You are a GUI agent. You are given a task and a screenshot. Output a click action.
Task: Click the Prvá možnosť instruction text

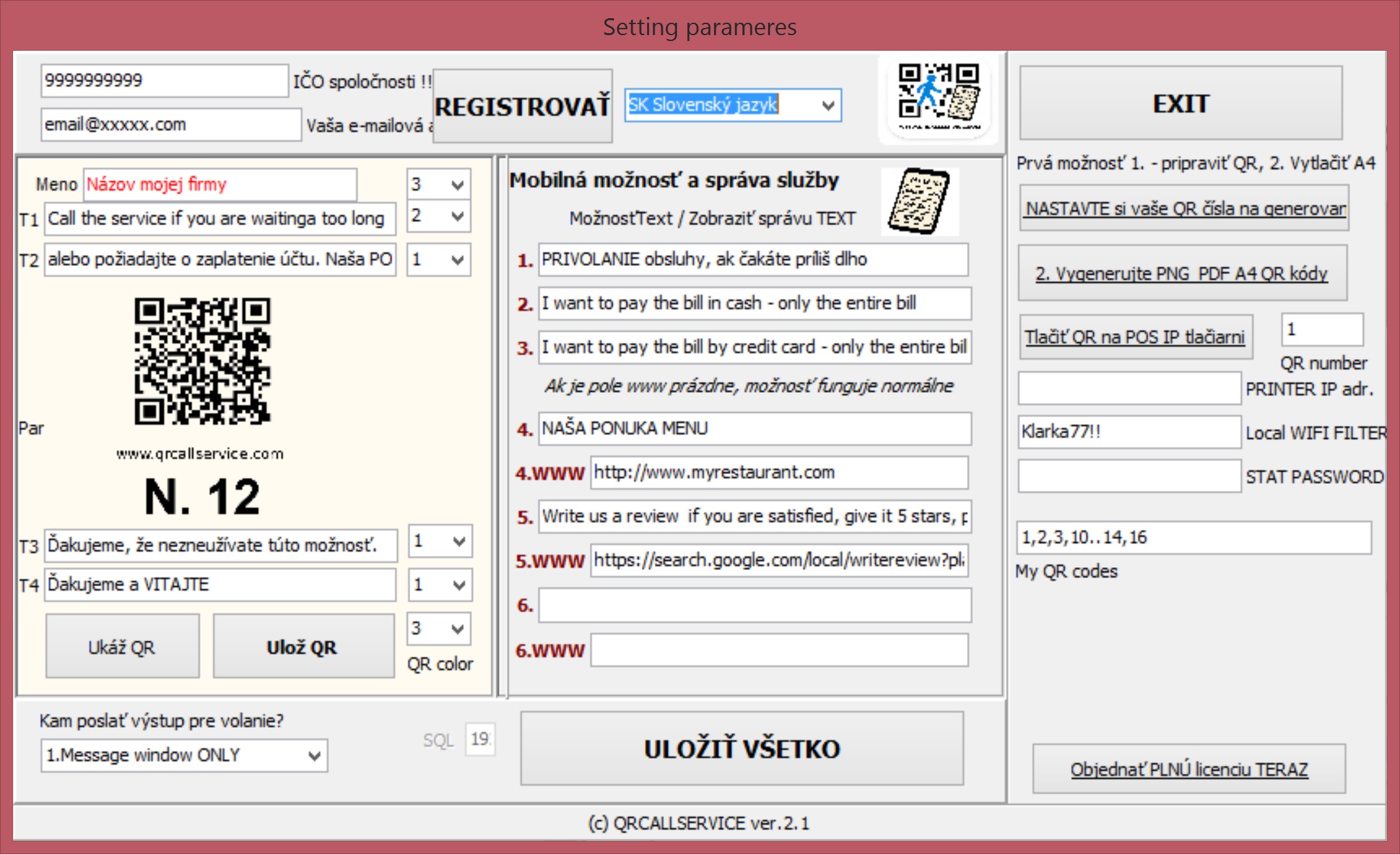click(1196, 163)
